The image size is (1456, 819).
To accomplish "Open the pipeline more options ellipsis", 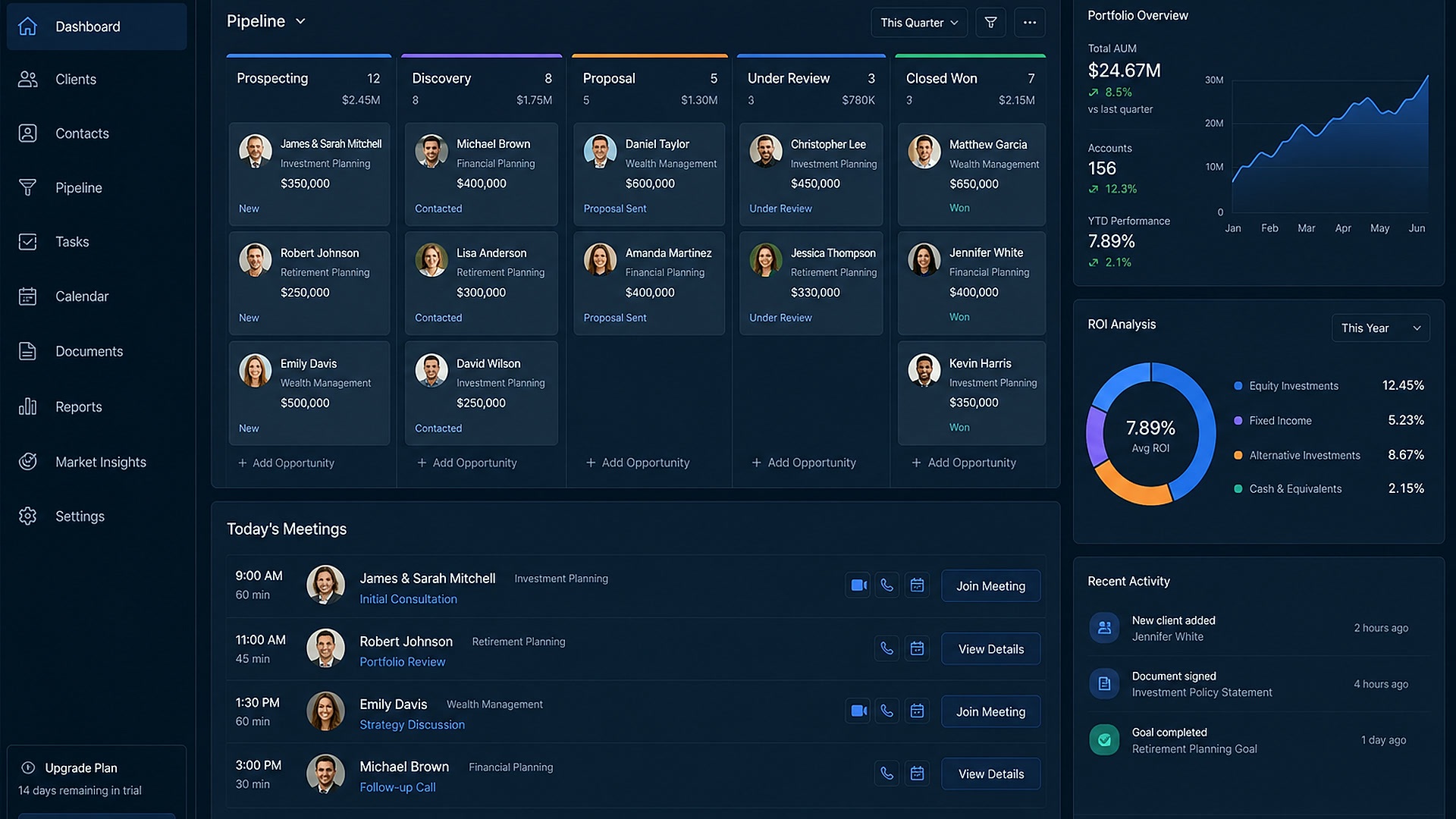I will click(1029, 23).
